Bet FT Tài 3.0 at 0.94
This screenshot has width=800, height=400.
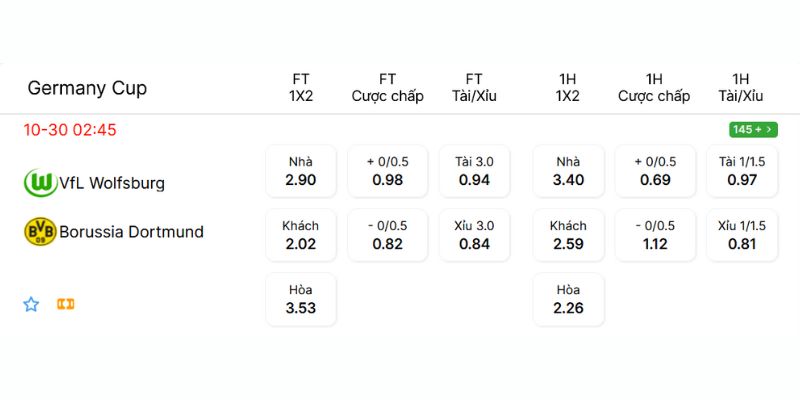click(474, 171)
